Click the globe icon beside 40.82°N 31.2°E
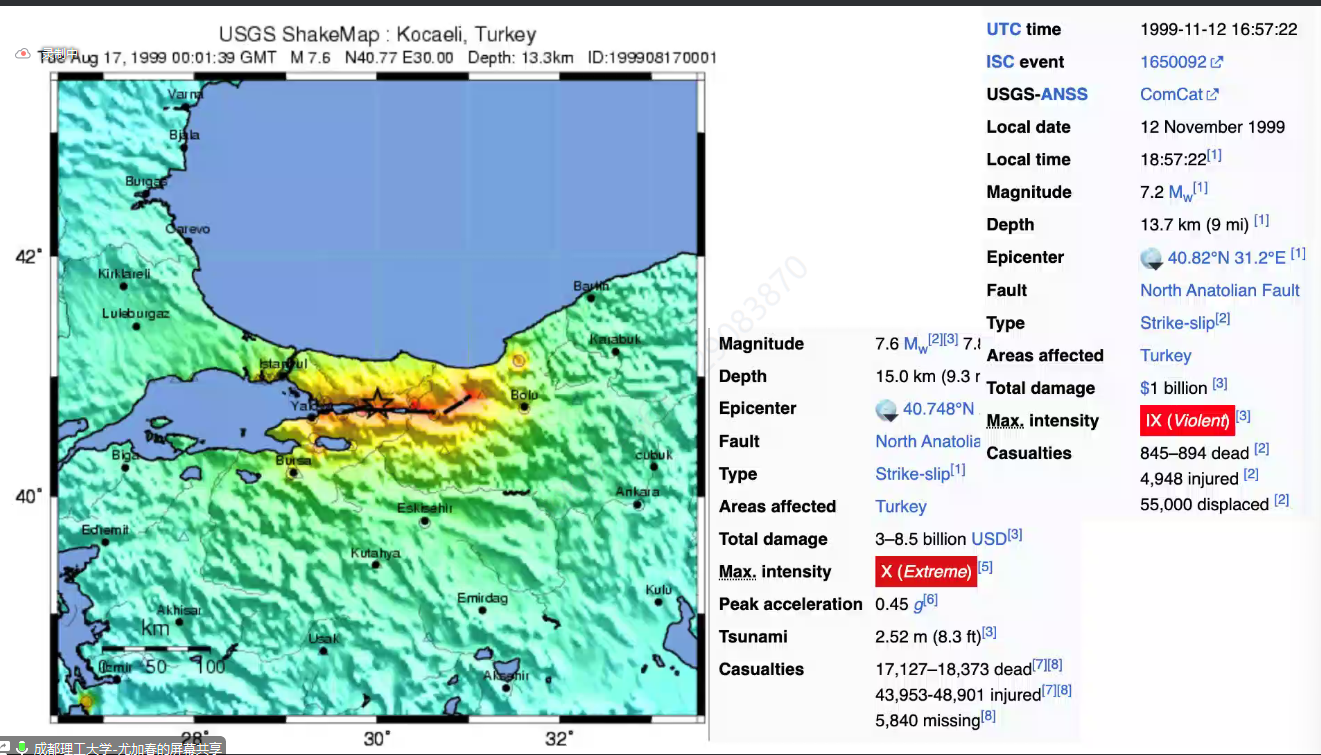 [x=1152, y=258]
